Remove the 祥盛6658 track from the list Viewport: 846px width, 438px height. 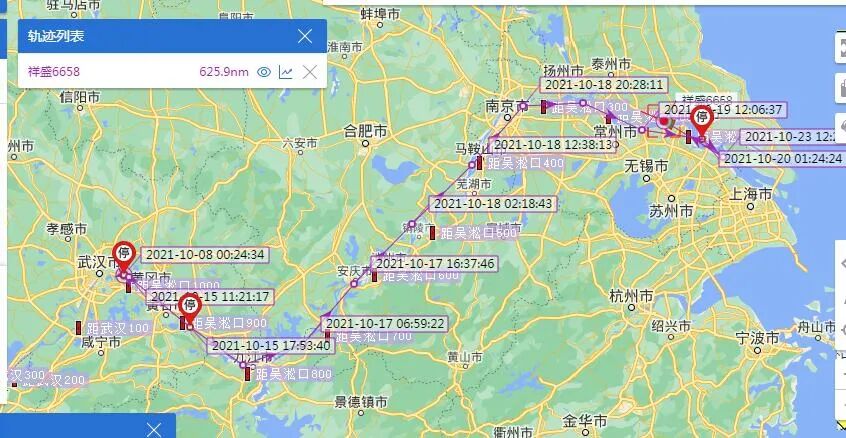pyautogui.click(x=310, y=72)
